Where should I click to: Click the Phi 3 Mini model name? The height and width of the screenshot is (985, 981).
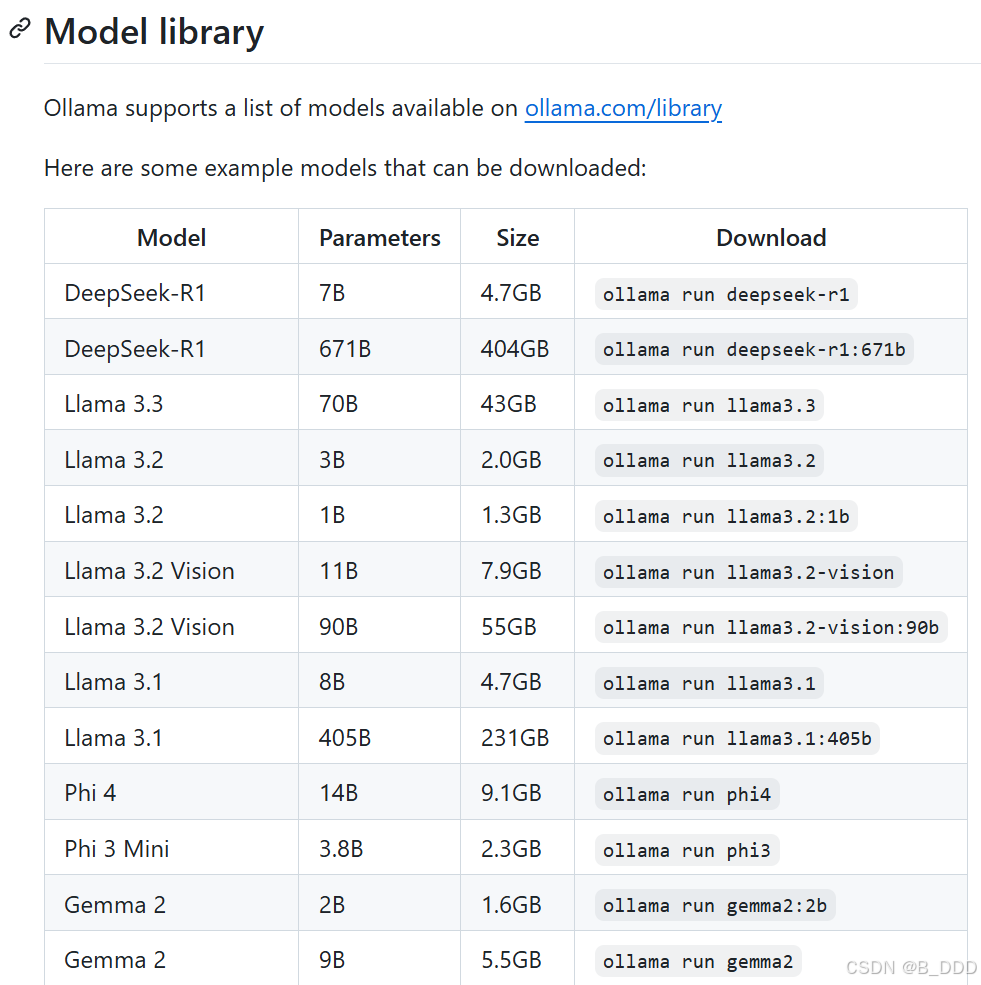coord(117,849)
